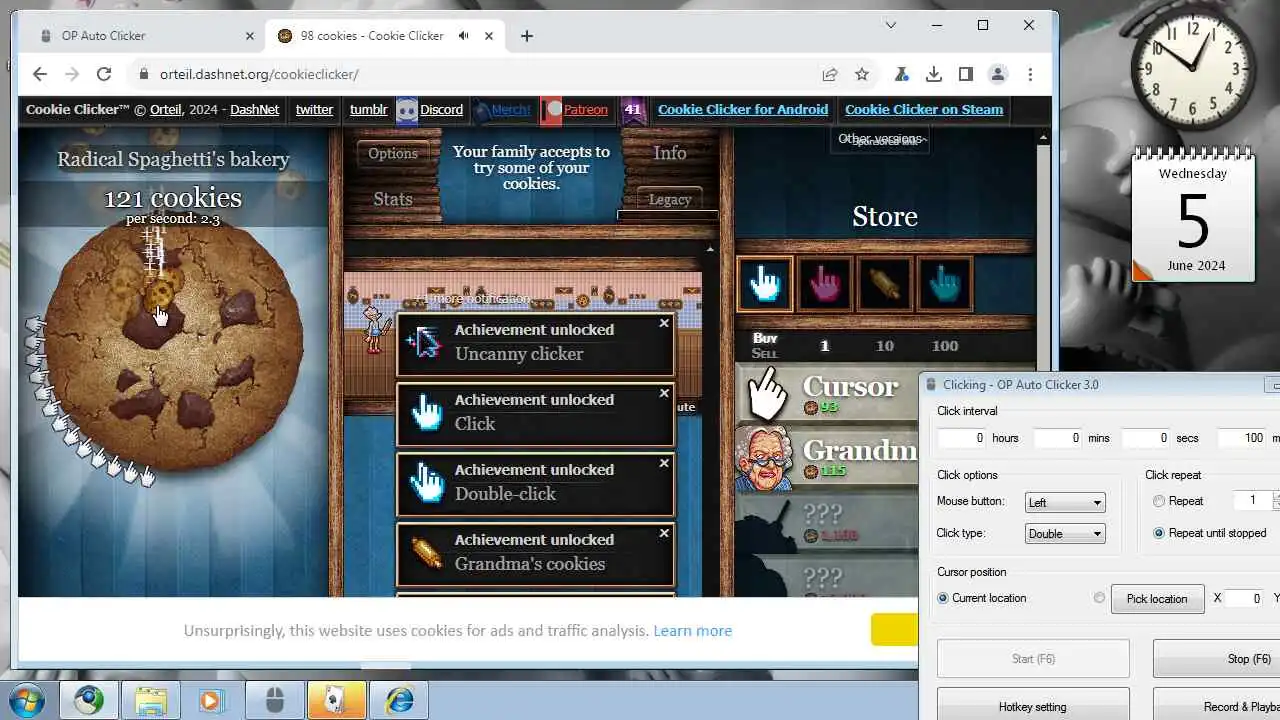This screenshot has width=1280, height=720.
Task: Open the Chrome profile icon
Action: (998, 74)
